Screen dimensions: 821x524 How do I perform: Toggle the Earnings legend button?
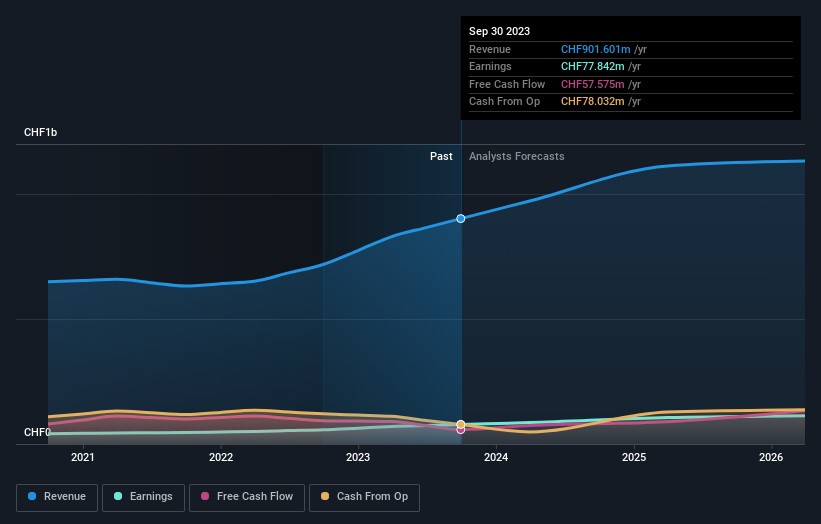point(143,497)
